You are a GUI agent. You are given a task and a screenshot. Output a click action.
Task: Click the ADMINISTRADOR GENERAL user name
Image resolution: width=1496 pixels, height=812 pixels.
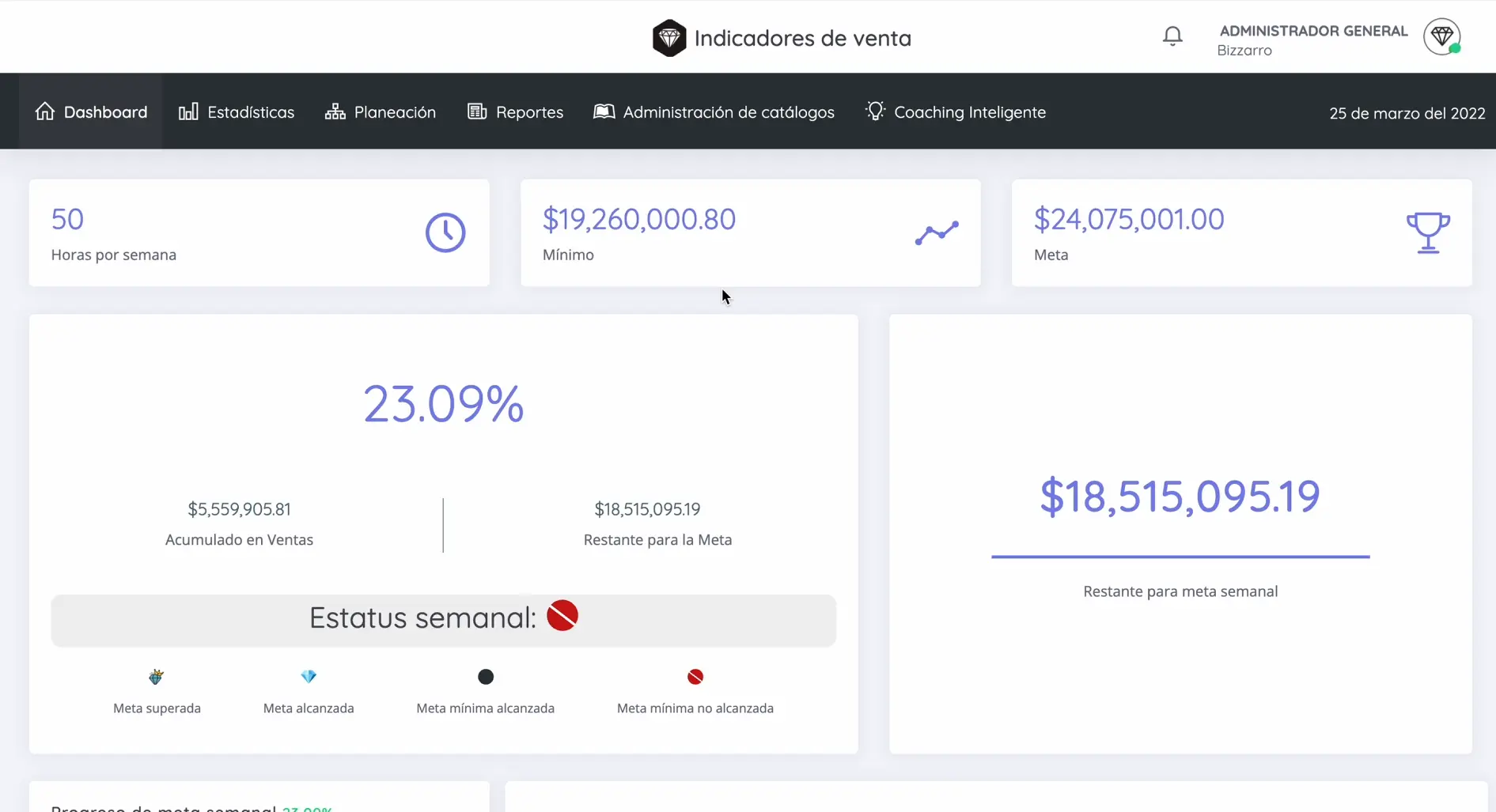(x=1313, y=31)
